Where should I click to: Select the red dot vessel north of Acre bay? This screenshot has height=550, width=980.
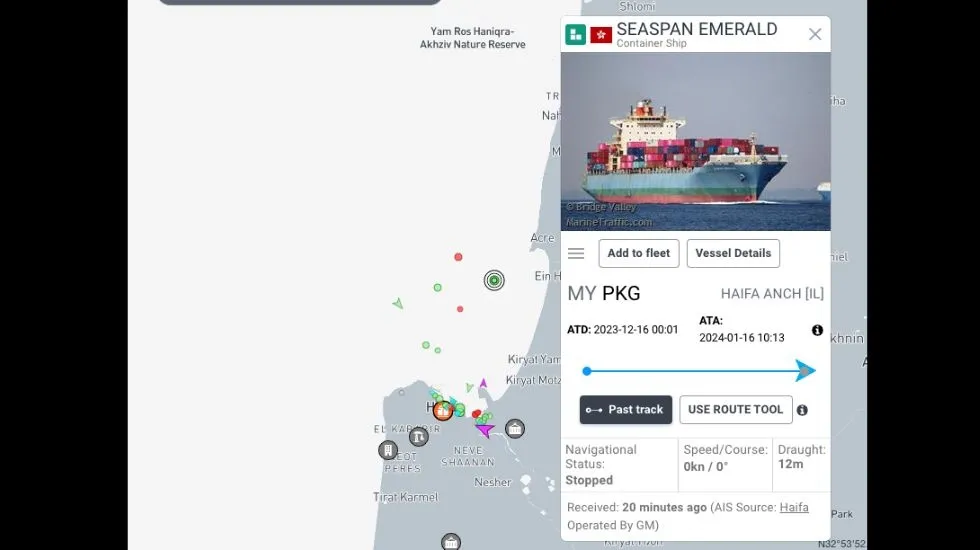coord(458,257)
